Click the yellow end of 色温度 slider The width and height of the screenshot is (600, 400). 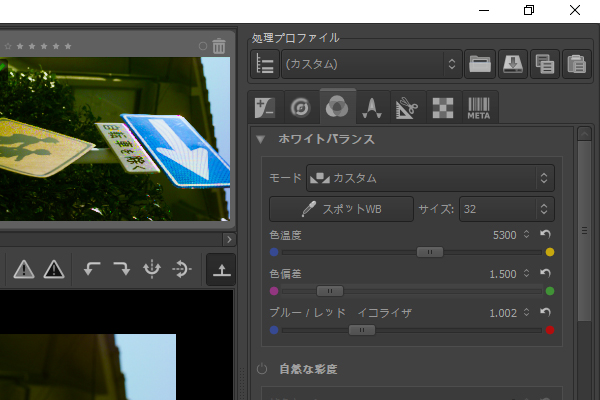coord(550,252)
